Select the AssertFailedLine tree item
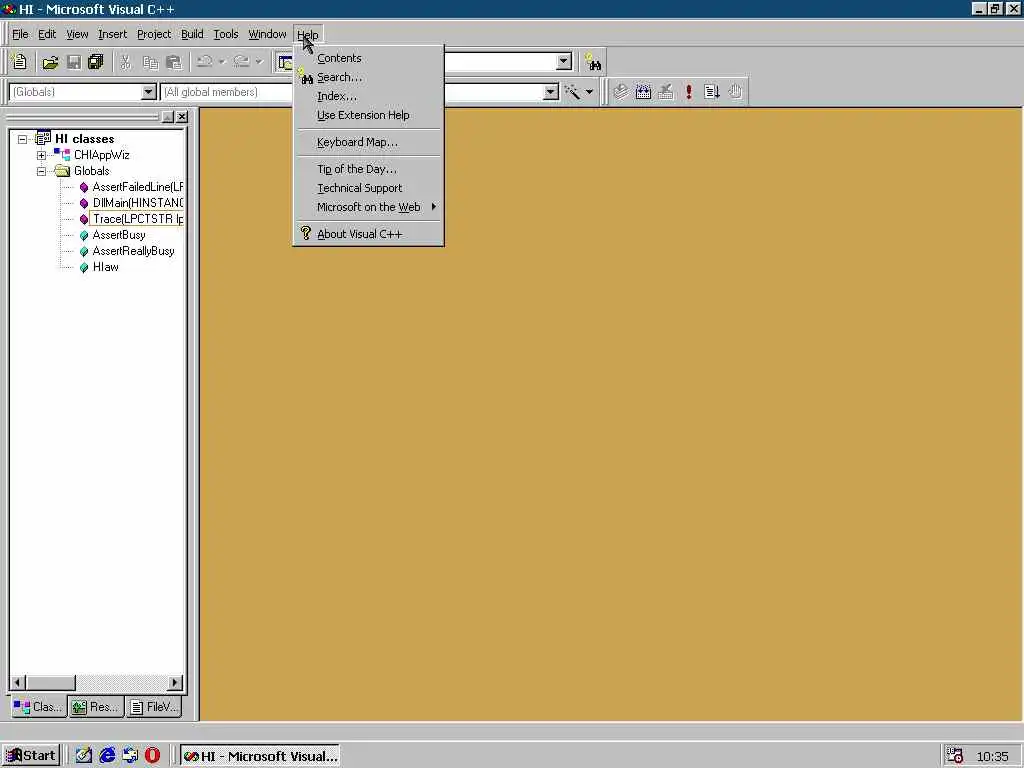This screenshot has width=1024, height=768. pyautogui.click(x=137, y=187)
